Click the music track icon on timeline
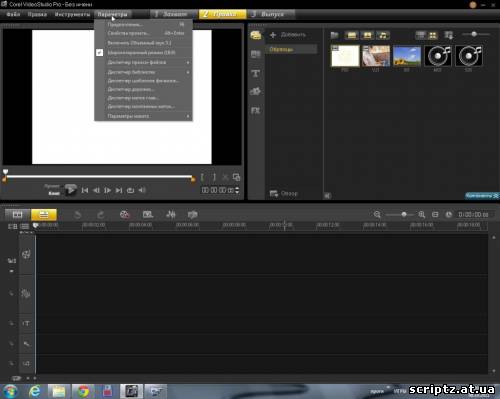This screenshot has height=399, width=500. coord(26,363)
